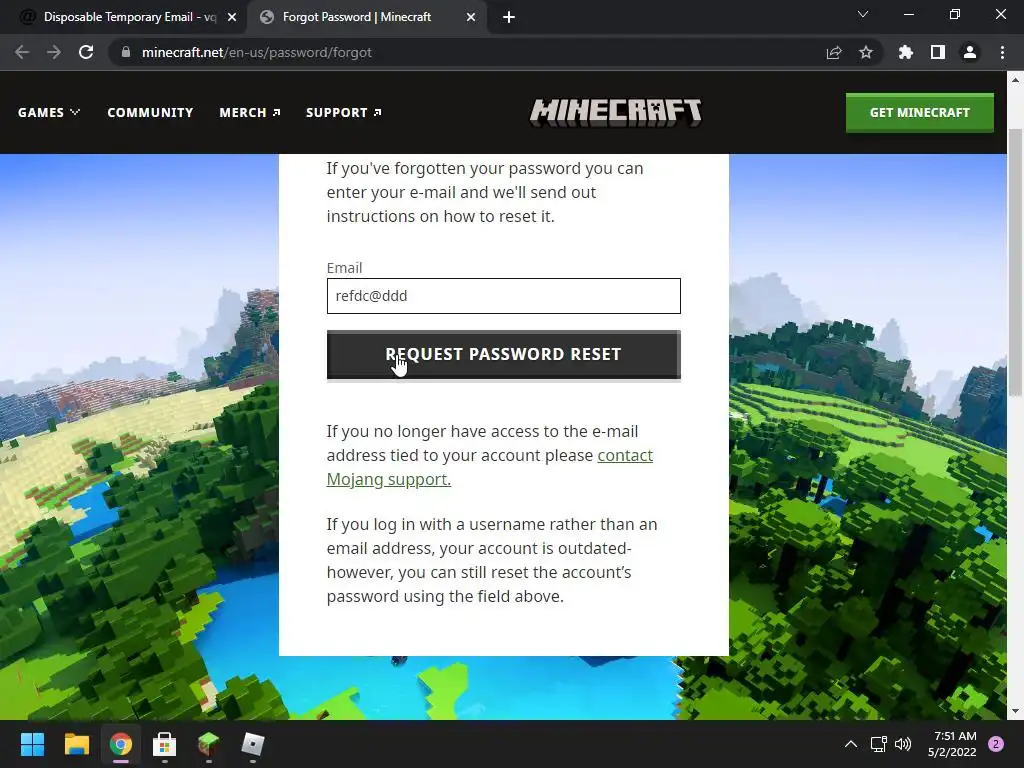The width and height of the screenshot is (1024, 768).
Task: Open the Chrome three-dot menu
Action: (1002, 52)
